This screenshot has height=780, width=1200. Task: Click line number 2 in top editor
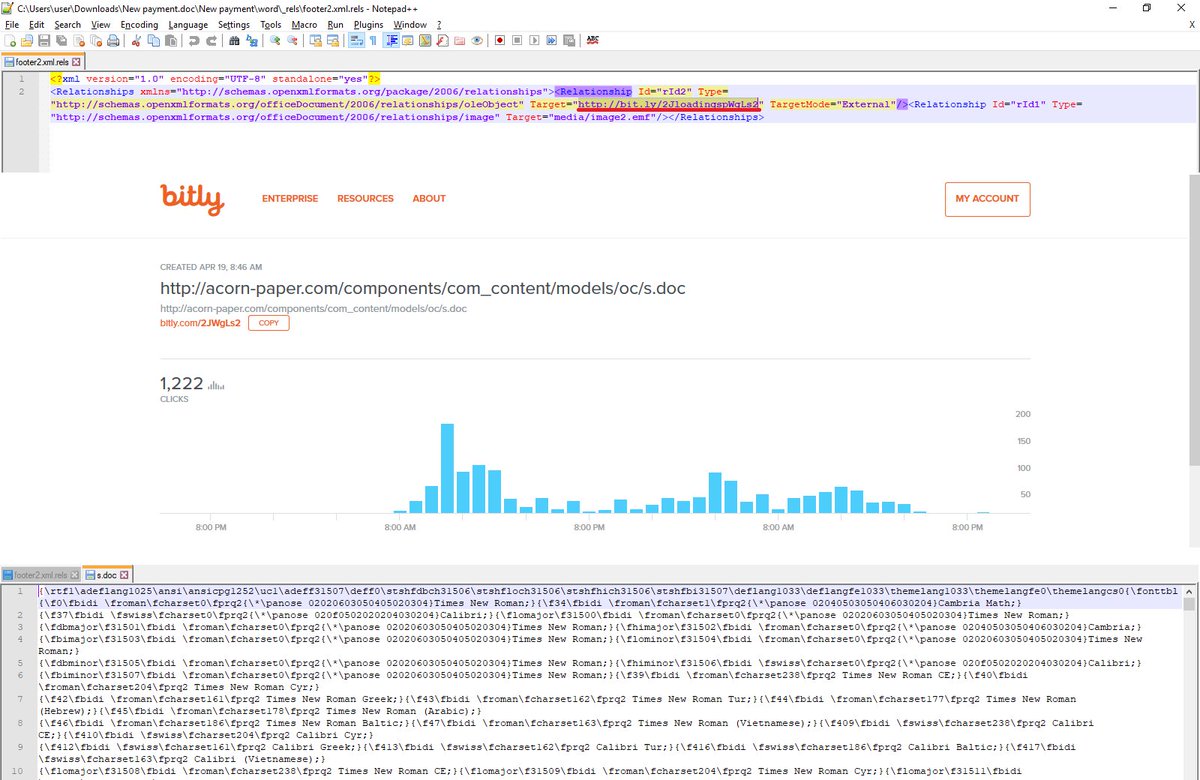pyautogui.click(x=20, y=91)
